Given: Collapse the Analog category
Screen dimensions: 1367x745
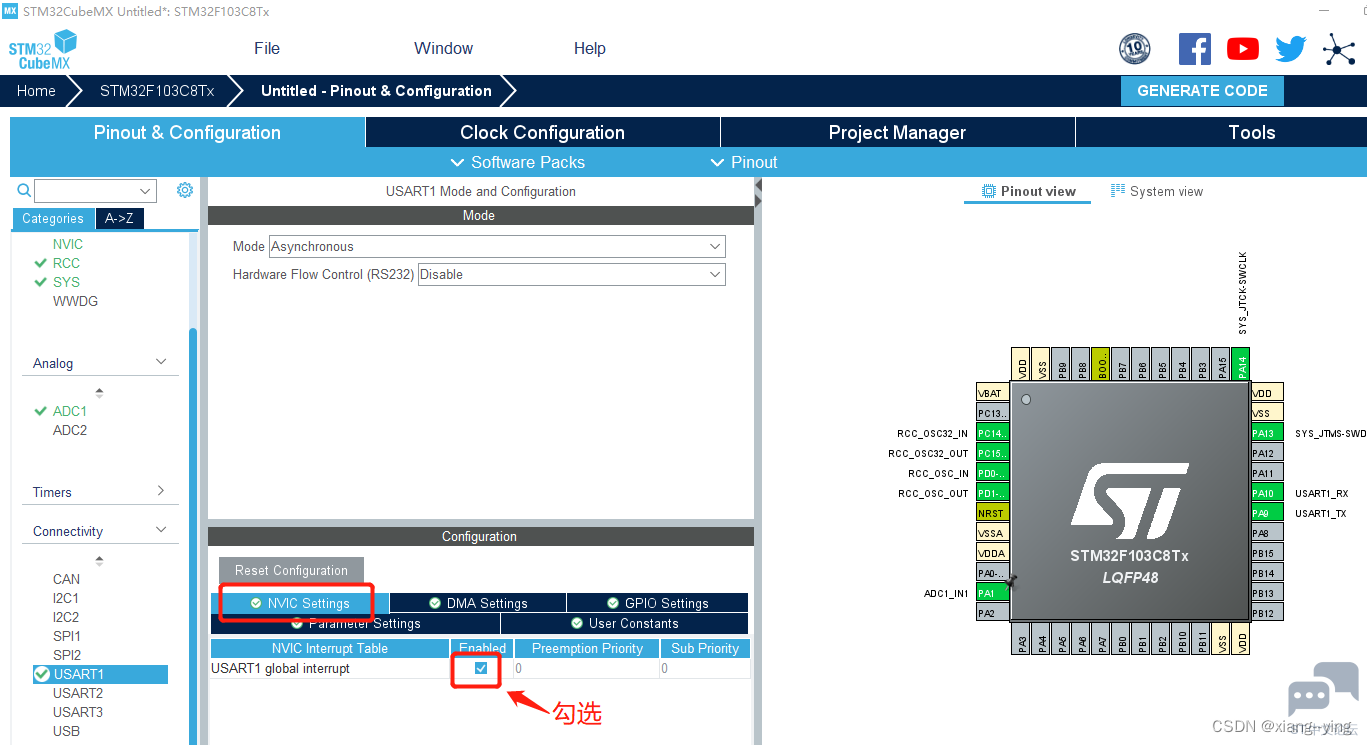Looking at the screenshot, I should click(x=160, y=362).
